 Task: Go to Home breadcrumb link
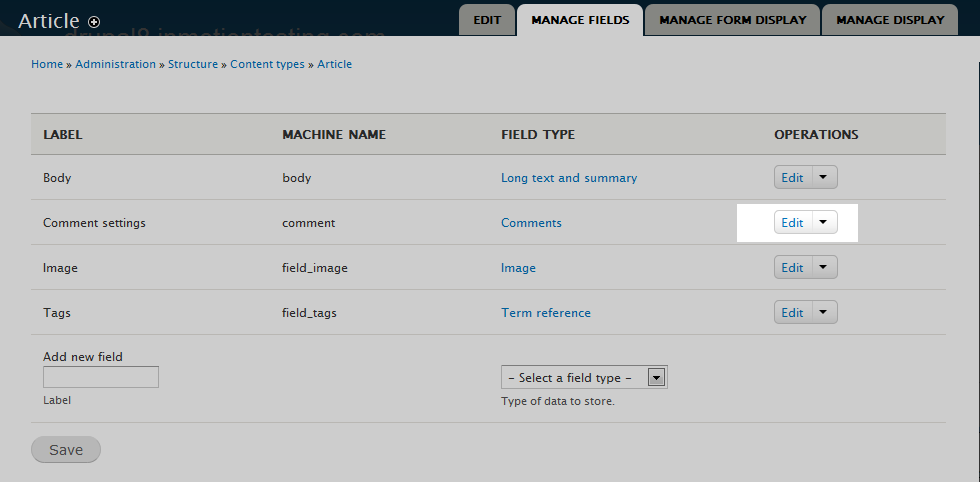47,64
